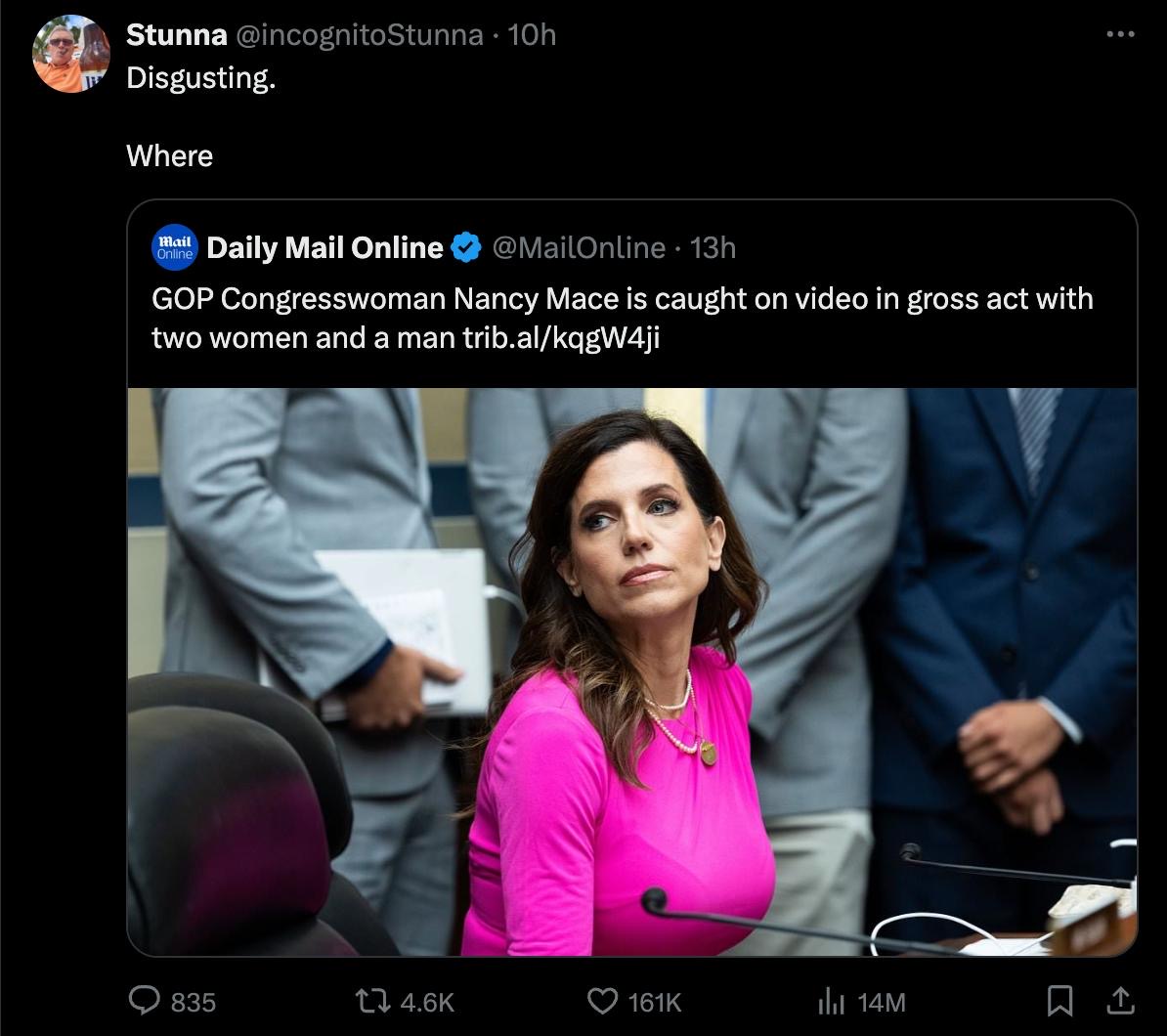
Task: Open the quoted tweet photo
Action: point(631,671)
